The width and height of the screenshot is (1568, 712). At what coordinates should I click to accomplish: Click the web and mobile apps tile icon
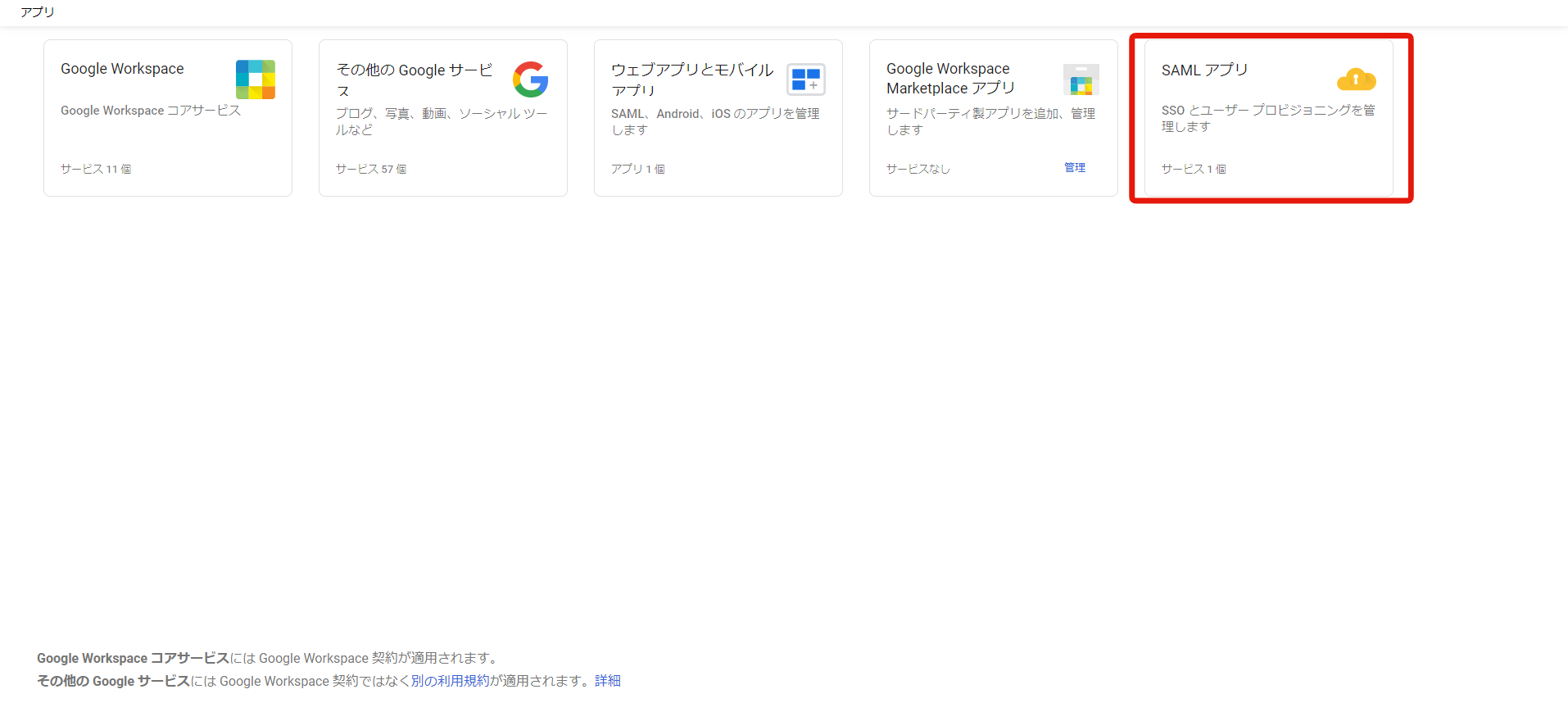pyautogui.click(x=806, y=79)
